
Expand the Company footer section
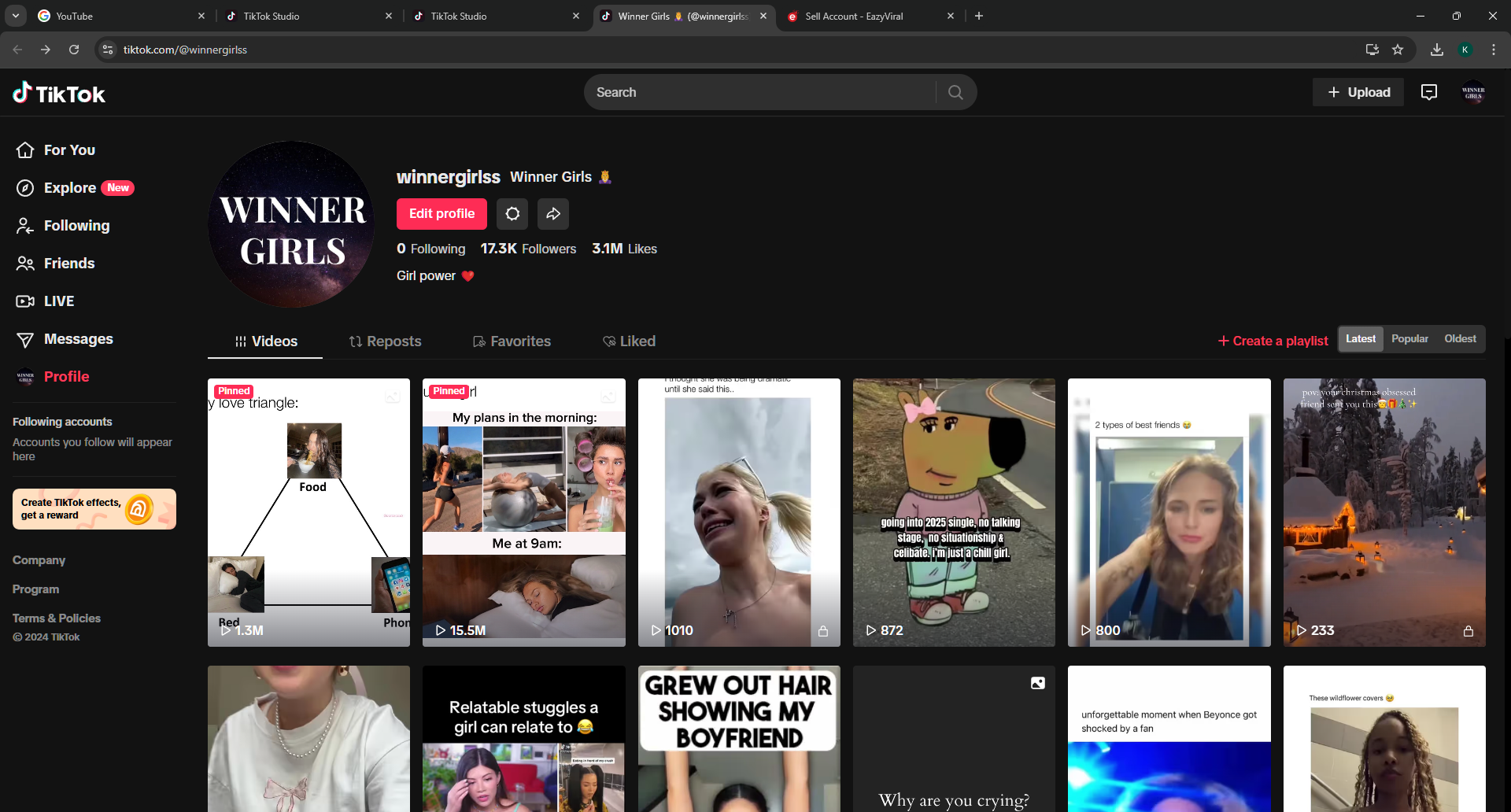tap(39, 560)
